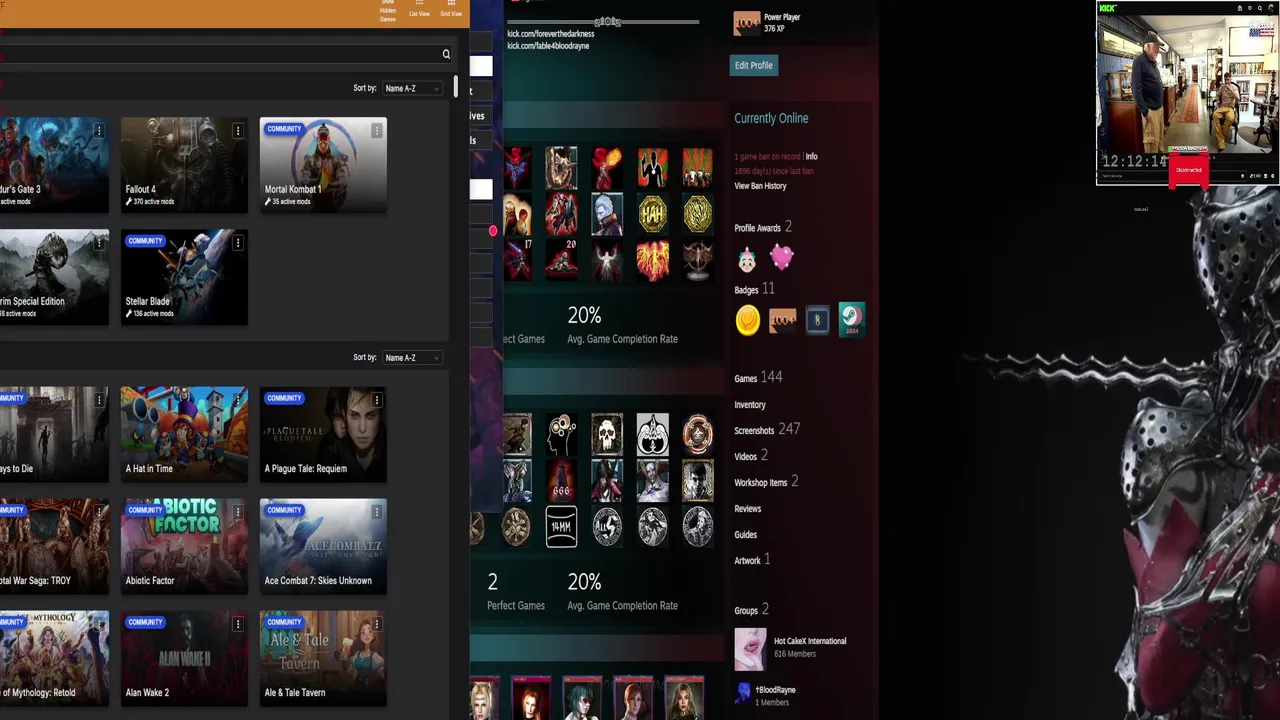
Task: Open the Fallout 4 game card
Action: (184, 165)
